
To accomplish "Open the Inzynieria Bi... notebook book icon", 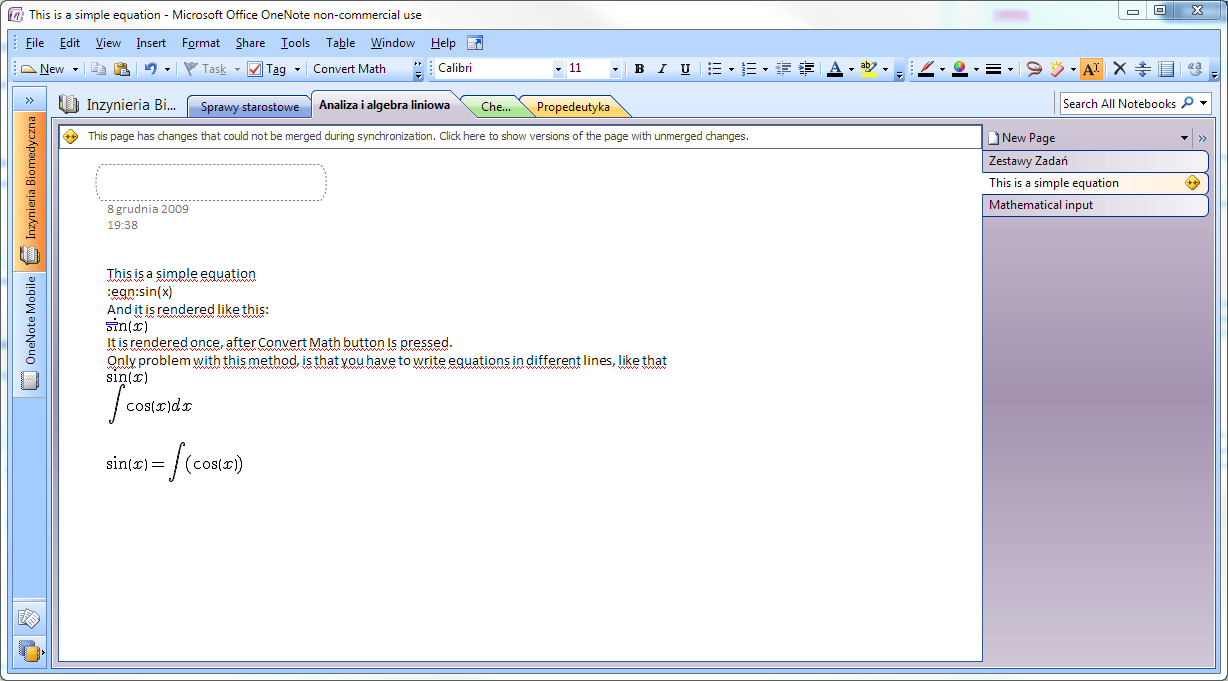I will pyautogui.click(x=69, y=104).
